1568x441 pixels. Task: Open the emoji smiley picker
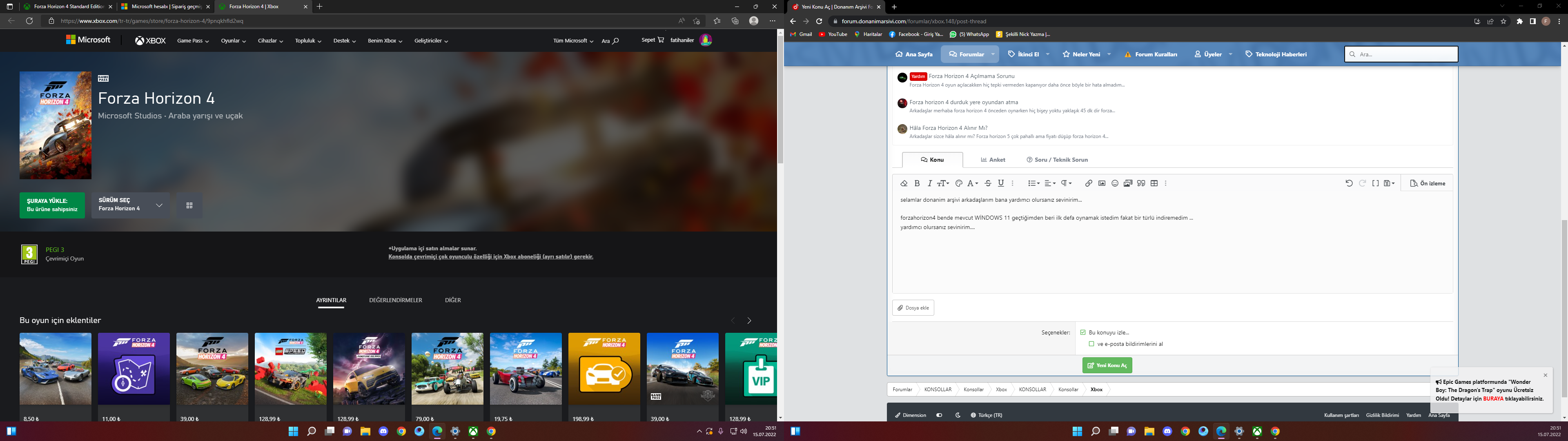[1115, 183]
